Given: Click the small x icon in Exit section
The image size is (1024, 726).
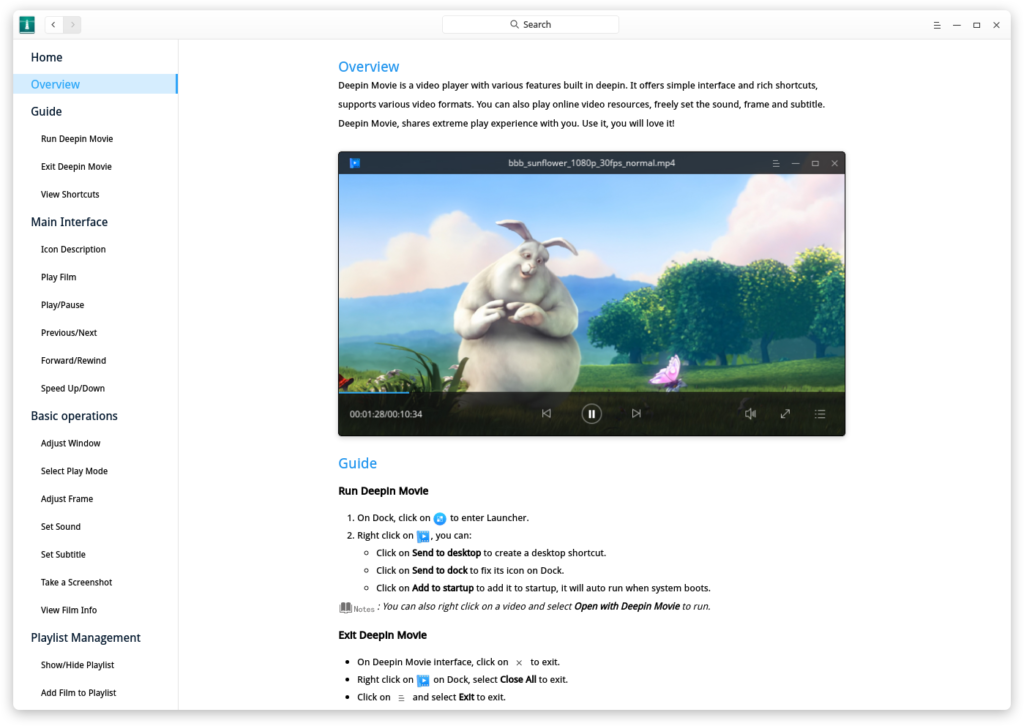Looking at the screenshot, I should pos(519,663).
